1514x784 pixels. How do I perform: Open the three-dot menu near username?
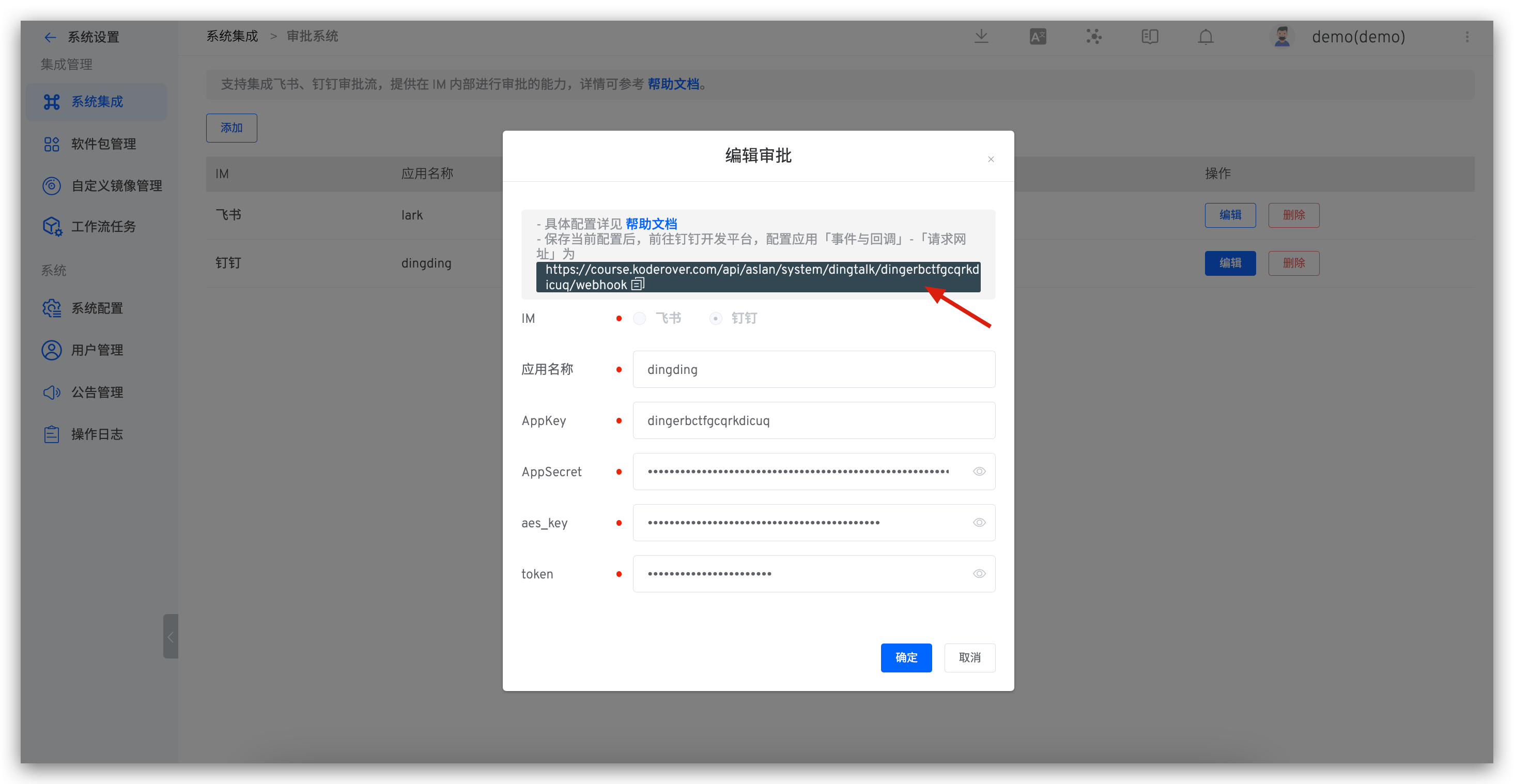pos(1467,37)
